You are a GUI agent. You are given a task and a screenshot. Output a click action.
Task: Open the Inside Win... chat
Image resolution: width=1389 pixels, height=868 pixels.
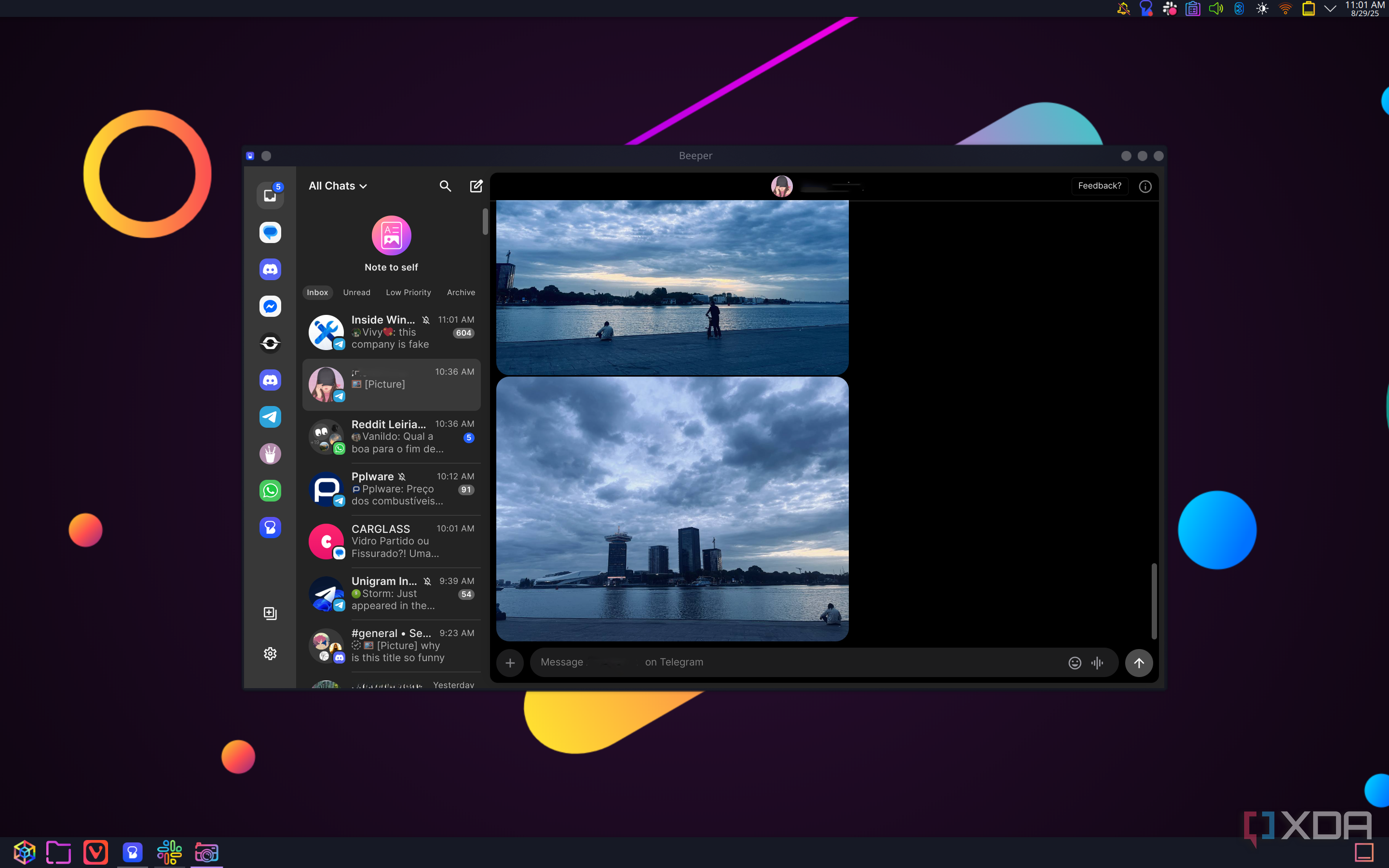coord(392,332)
